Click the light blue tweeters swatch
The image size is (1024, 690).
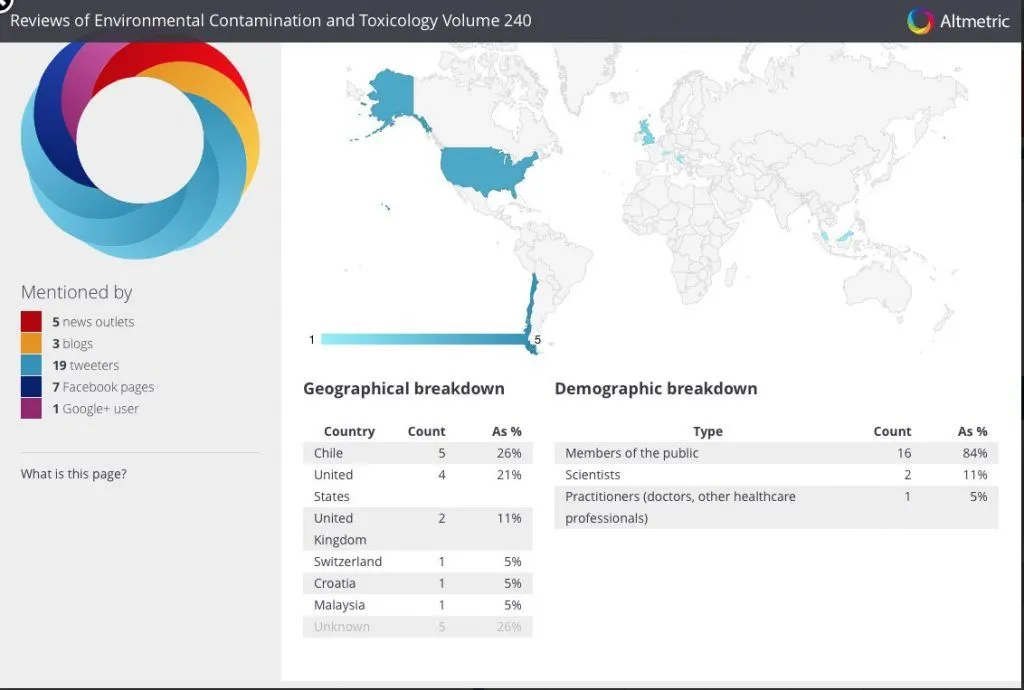31,365
